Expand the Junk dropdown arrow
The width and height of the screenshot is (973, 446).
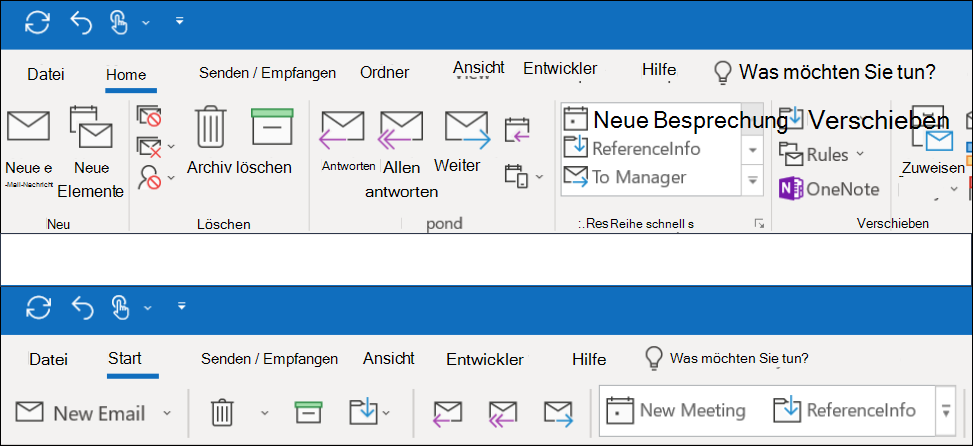click(x=171, y=178)
